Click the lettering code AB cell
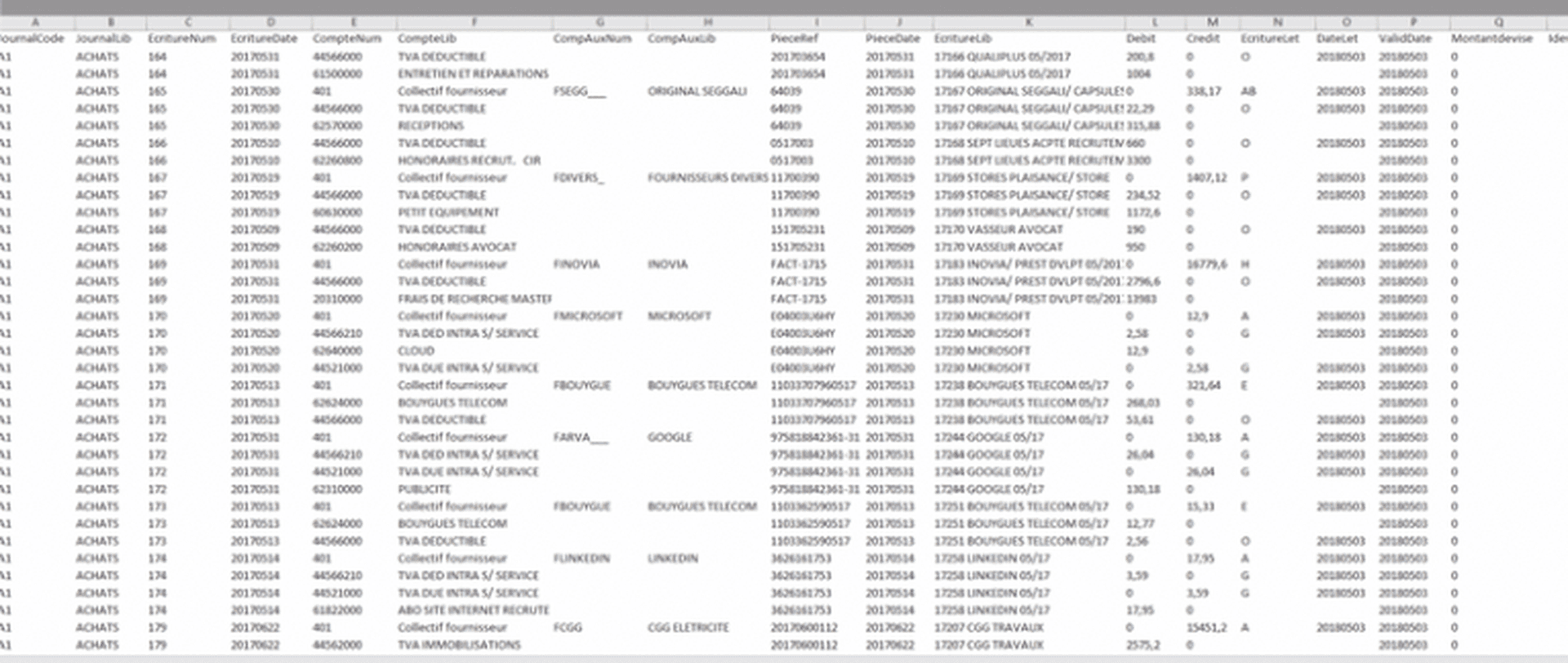The width and height of the screenshot is (1568, 663). pos(1248,91)
